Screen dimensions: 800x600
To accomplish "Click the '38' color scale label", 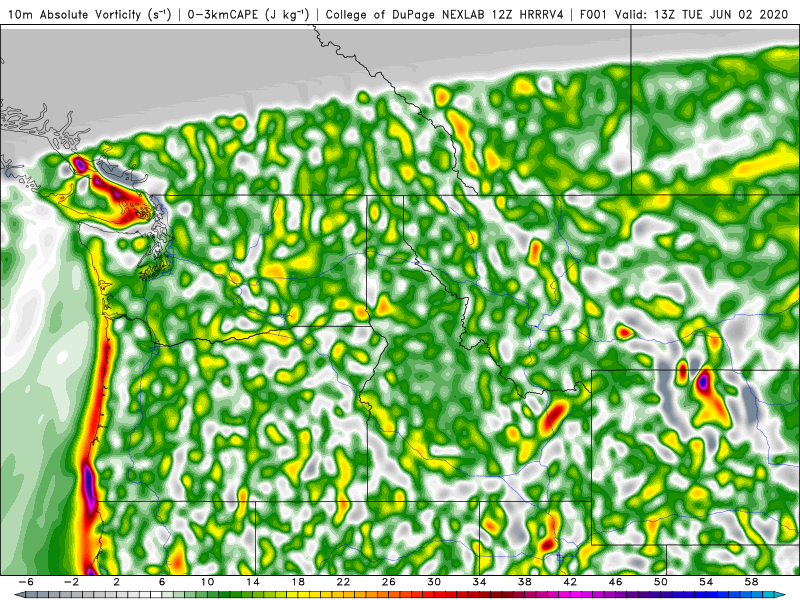I will 524,582.
